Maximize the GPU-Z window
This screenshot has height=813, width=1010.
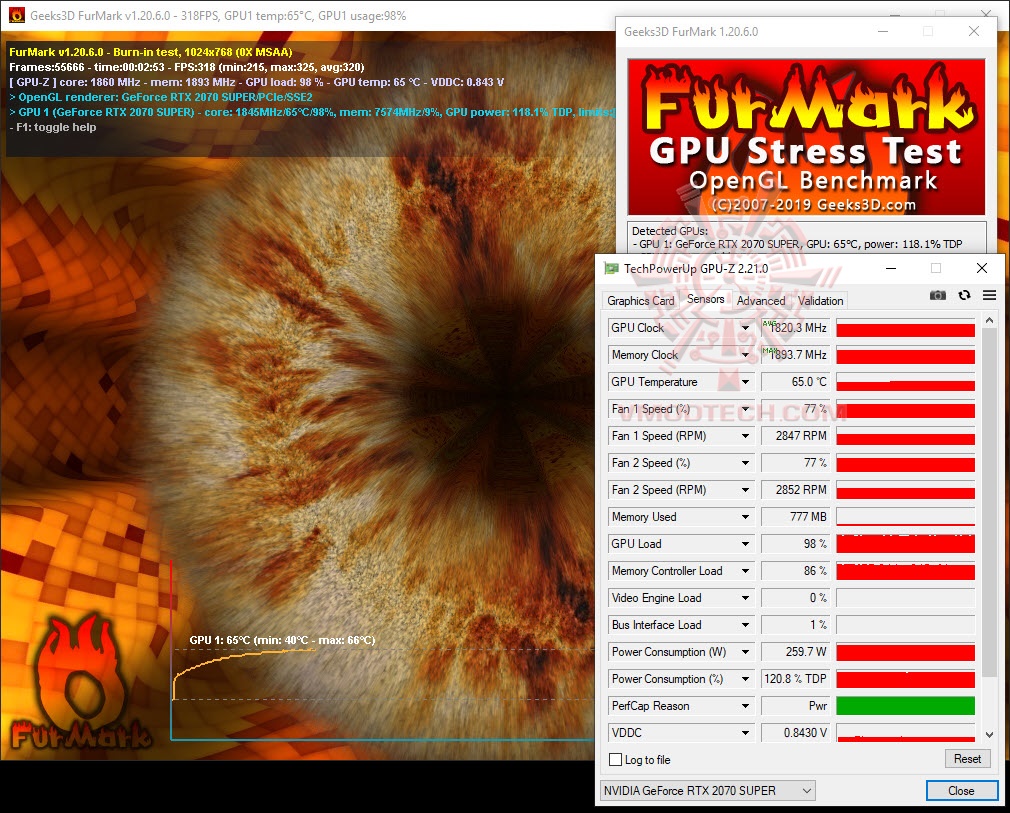[x=936, y=268]
